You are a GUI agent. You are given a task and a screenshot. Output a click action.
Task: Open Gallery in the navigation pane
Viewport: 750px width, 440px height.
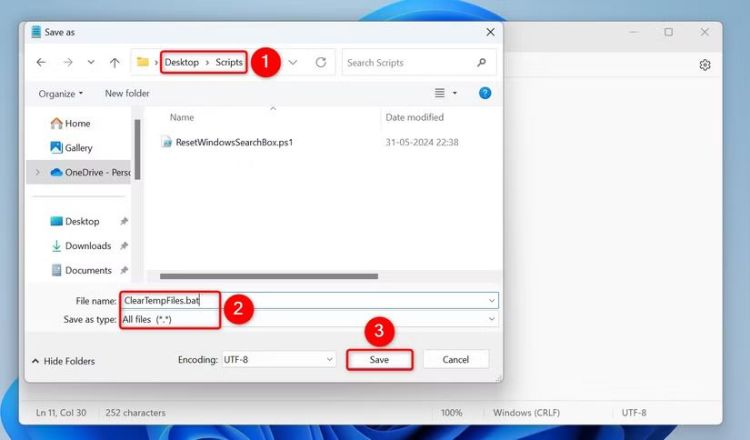(x=78, y=147)
